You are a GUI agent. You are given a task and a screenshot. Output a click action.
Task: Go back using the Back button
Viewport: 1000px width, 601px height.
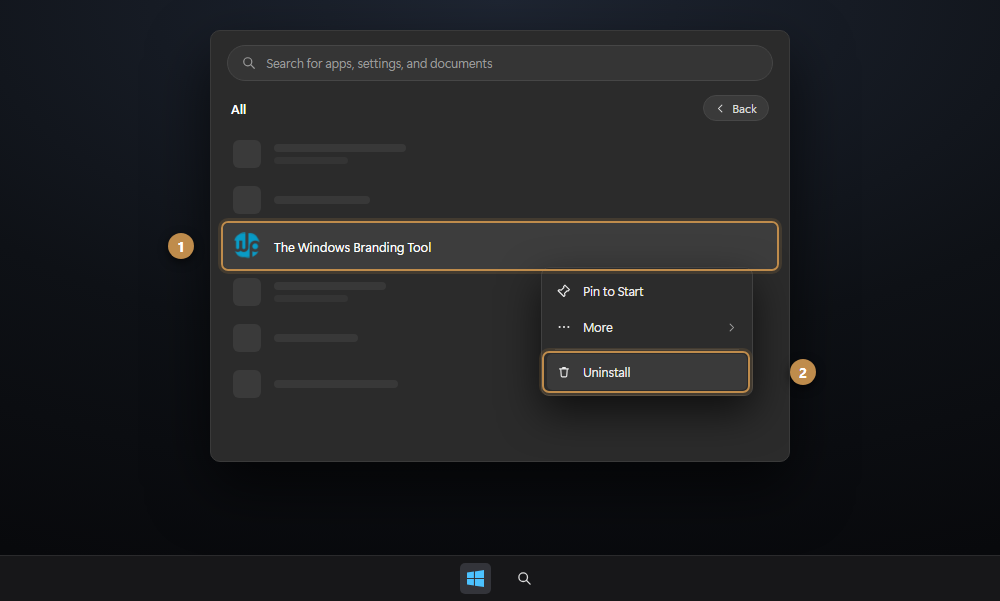(x=736, y=108)
